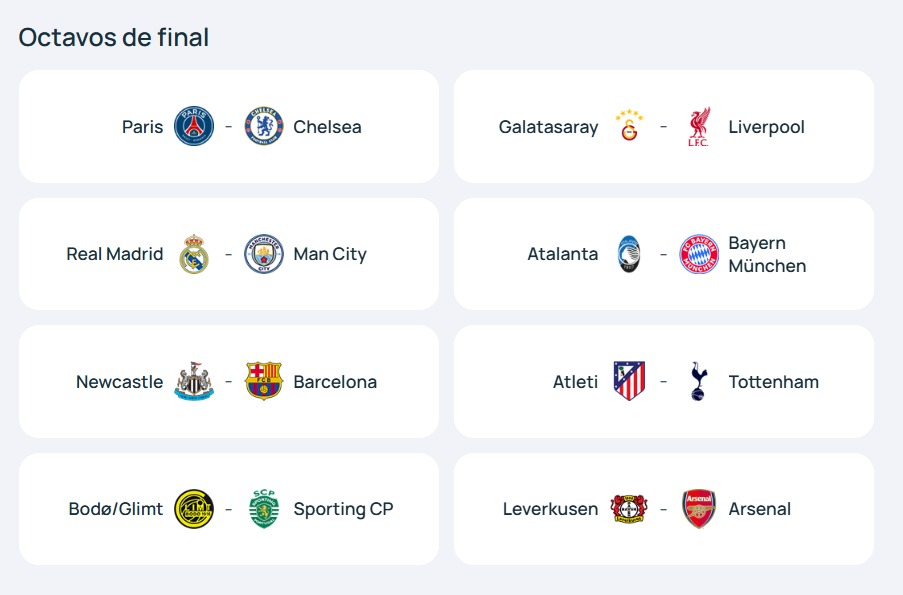Click the Galatasaray crest with stars
The width and height of the screenshot is (903, 595).
(629, 127)
